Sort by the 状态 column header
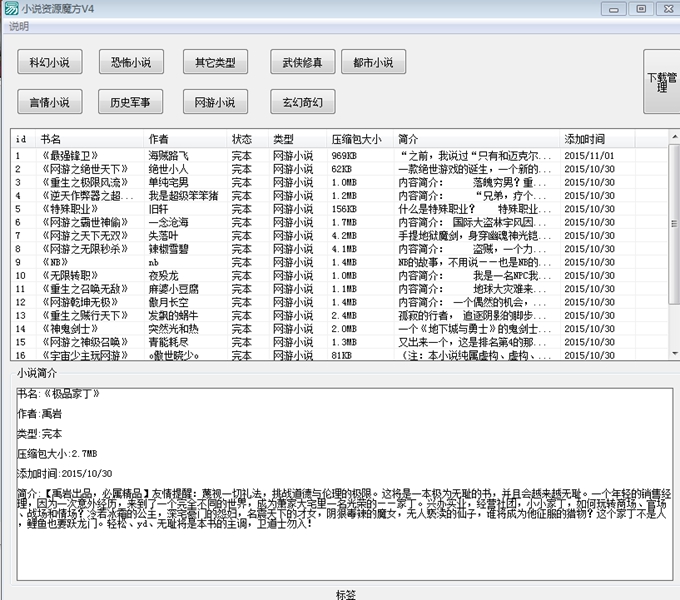The width and height of the screenshot is (680, 600). pyautogui.click(x=248, y=139)
